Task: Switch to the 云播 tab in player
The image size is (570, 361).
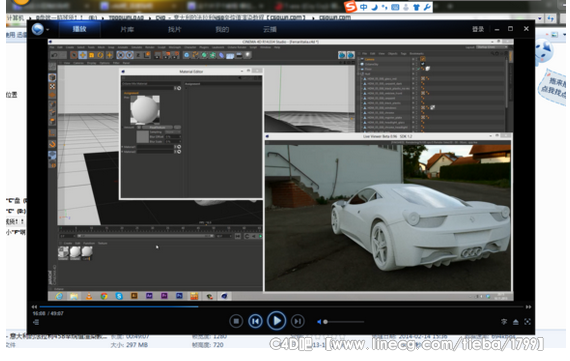Action: pyautogui.click(x=270, y=29)
